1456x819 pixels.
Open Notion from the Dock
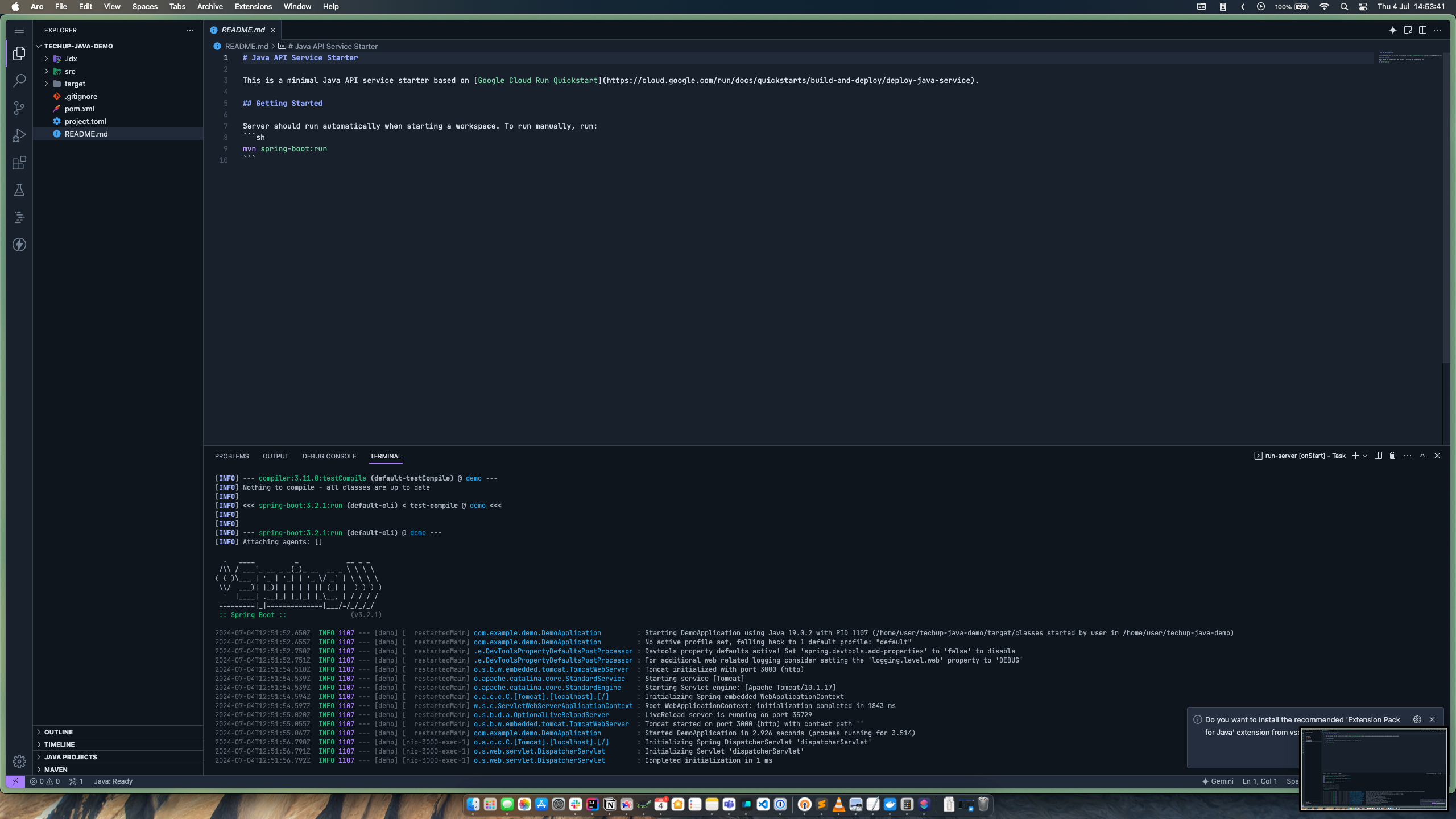click(610, 804)
